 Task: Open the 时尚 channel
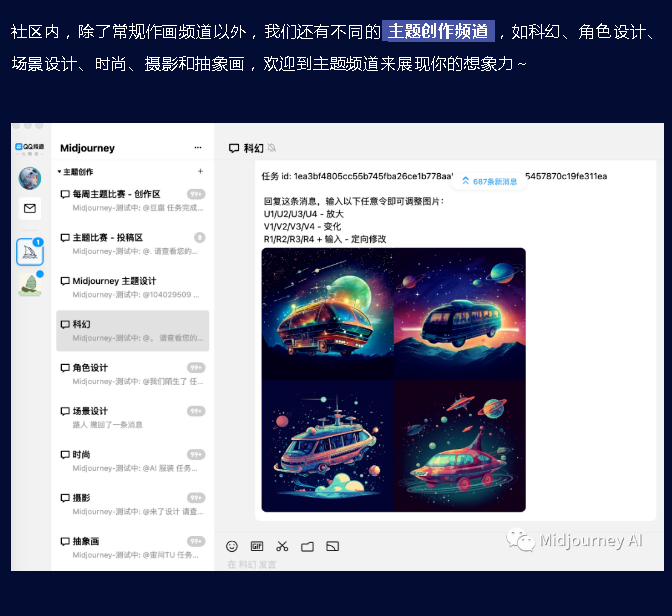[x=132, y=461]
